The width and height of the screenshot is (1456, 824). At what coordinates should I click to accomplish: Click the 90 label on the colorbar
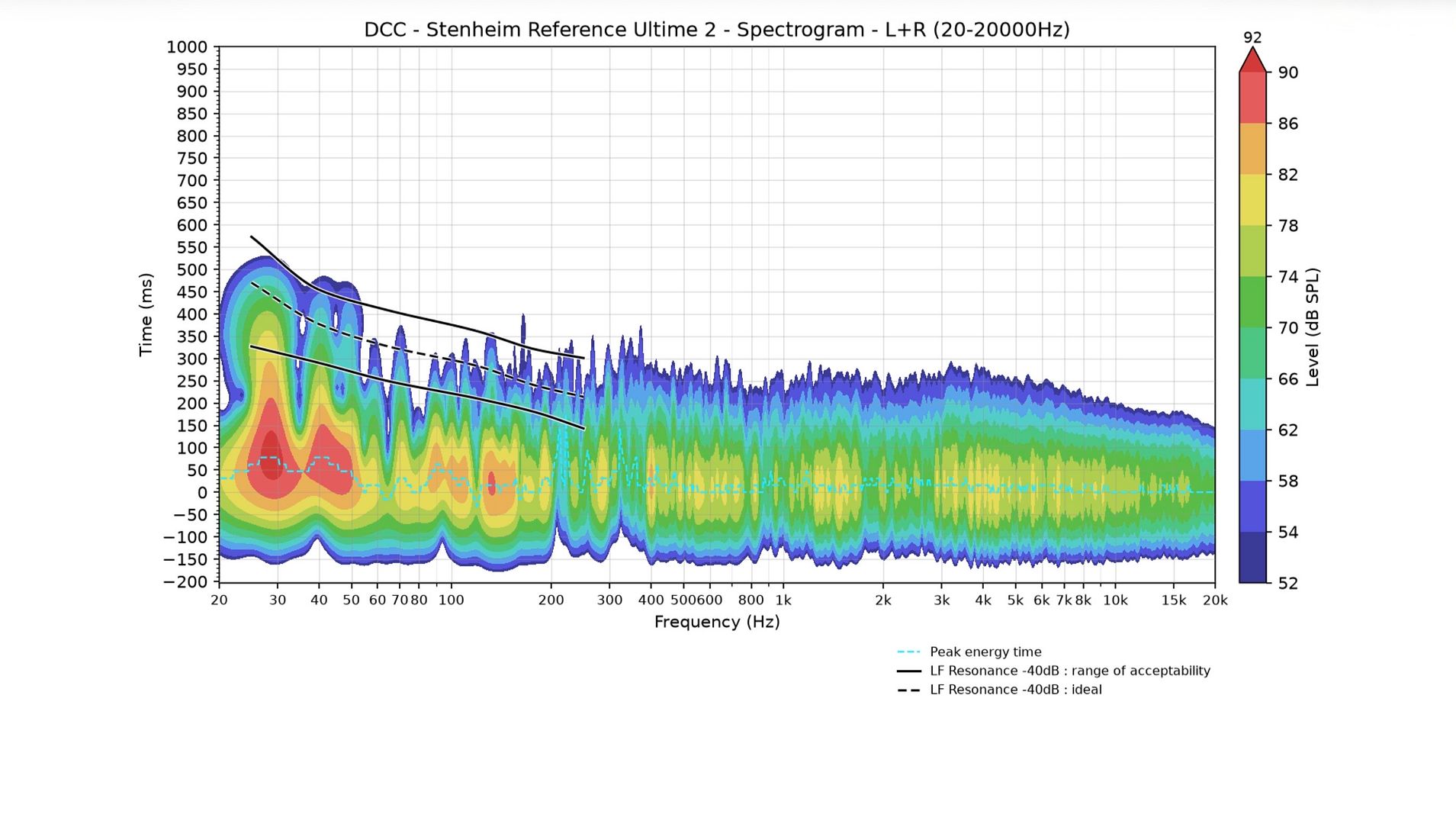coord(1288,72)
